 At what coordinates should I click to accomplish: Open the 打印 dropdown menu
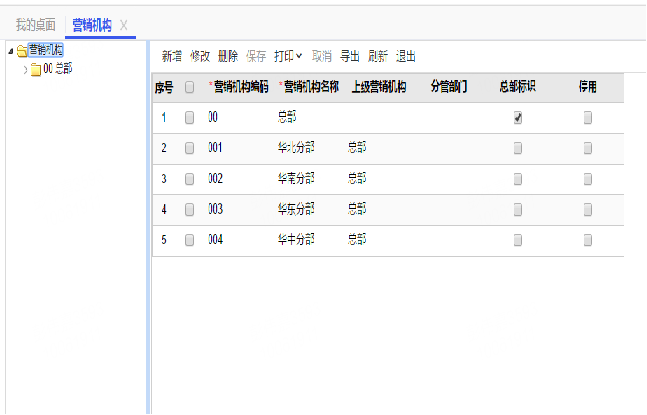click(288, 57)
